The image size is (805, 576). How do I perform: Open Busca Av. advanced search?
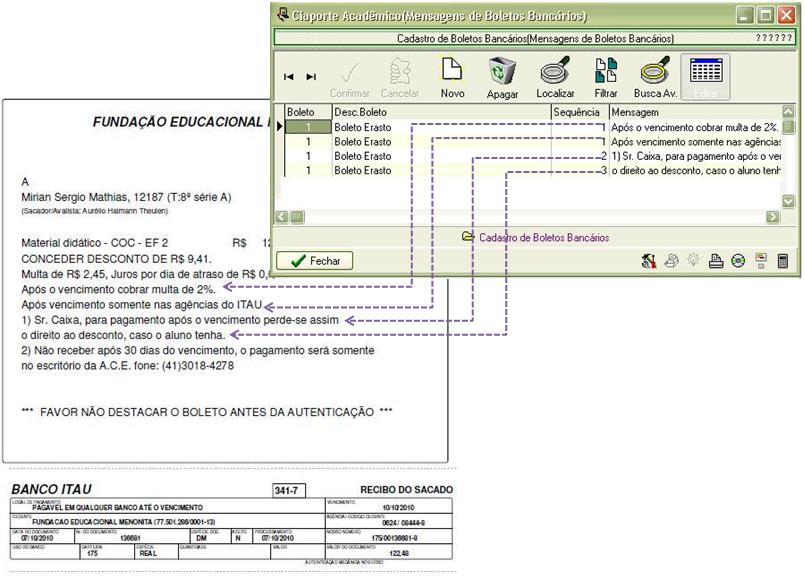point(655,77)
